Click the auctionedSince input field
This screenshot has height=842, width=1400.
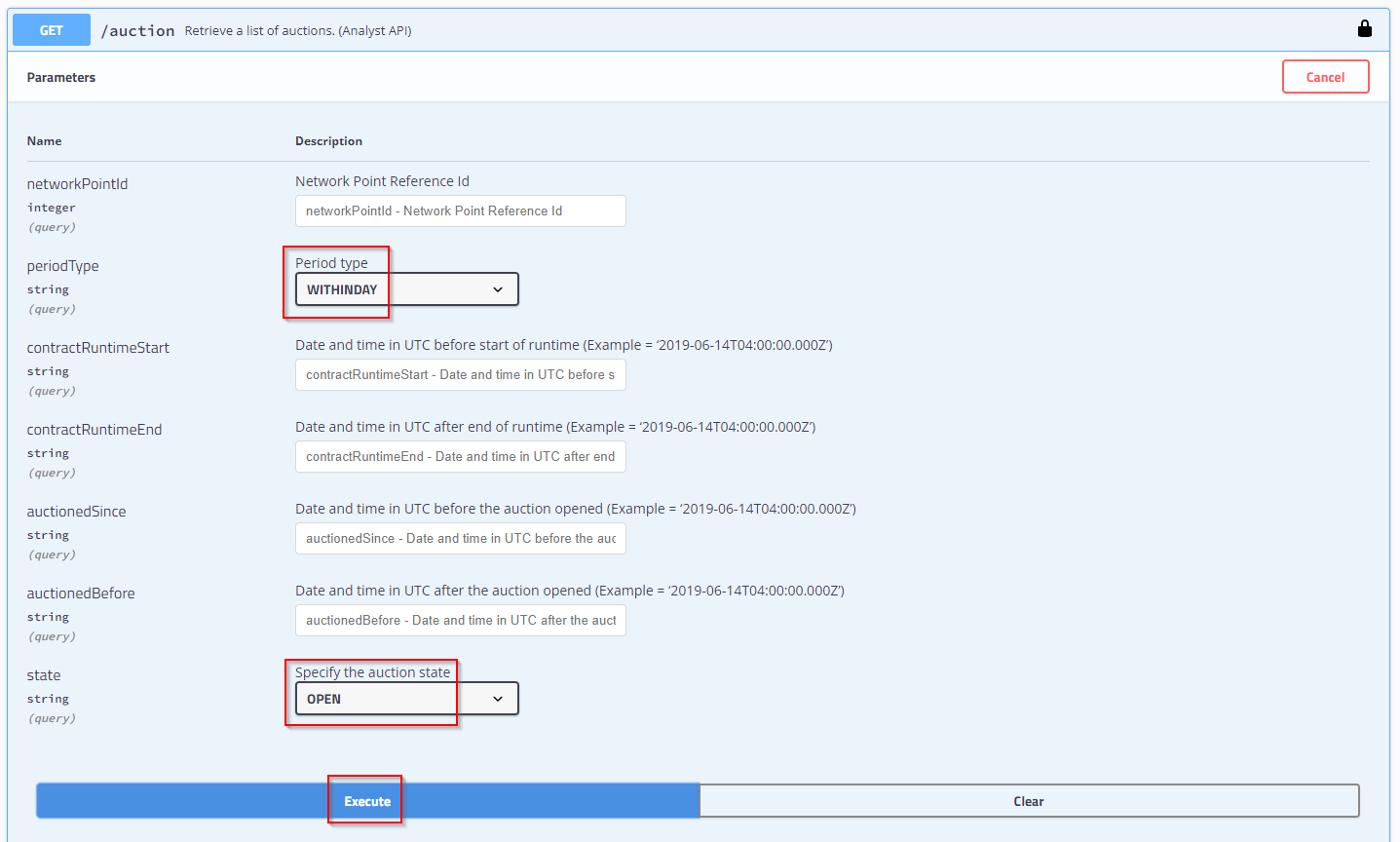coord(460,539)
